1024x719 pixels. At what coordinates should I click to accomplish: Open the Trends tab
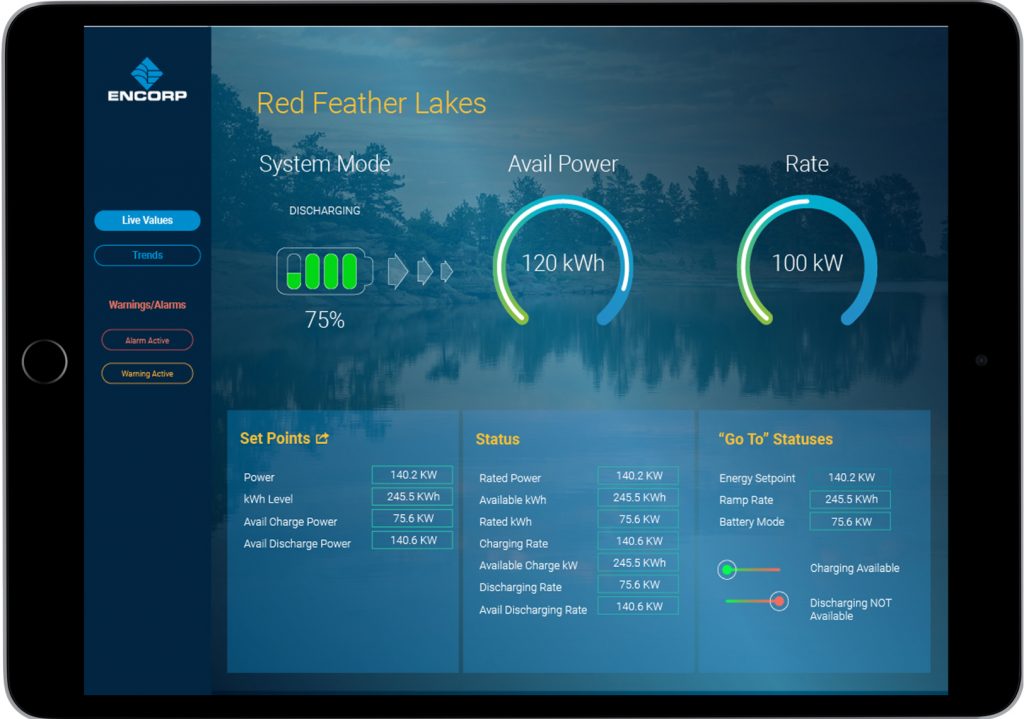[147, 255]
